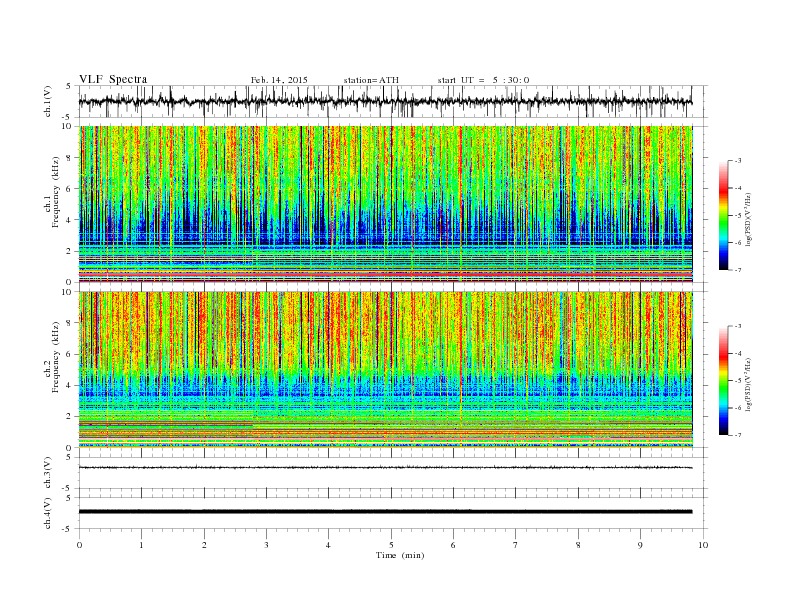
Task: Click the "8" kHz tick on ch.1 frequency axis
Action: tap(69, 158)
